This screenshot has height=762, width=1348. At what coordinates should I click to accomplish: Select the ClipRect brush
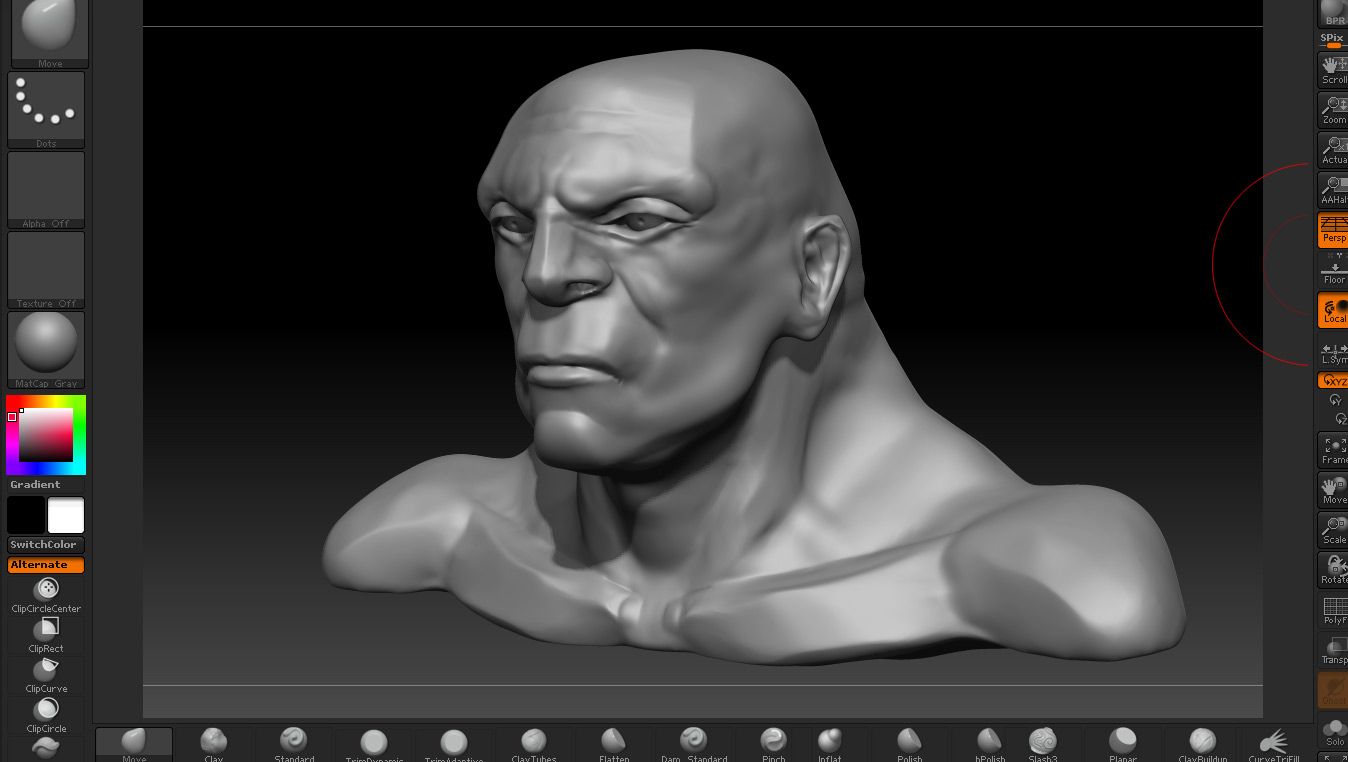tap(46, 634)
